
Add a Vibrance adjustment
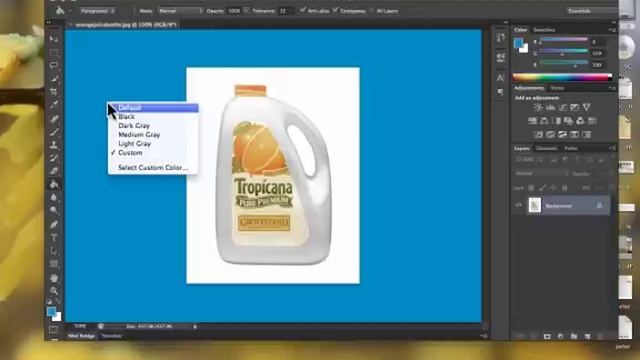click(587, 107)
